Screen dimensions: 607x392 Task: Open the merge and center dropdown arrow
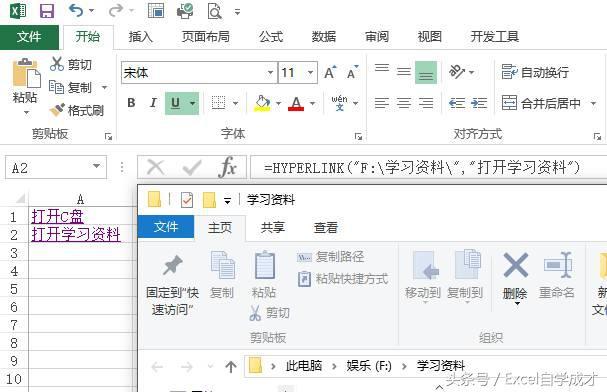(593, 103)
